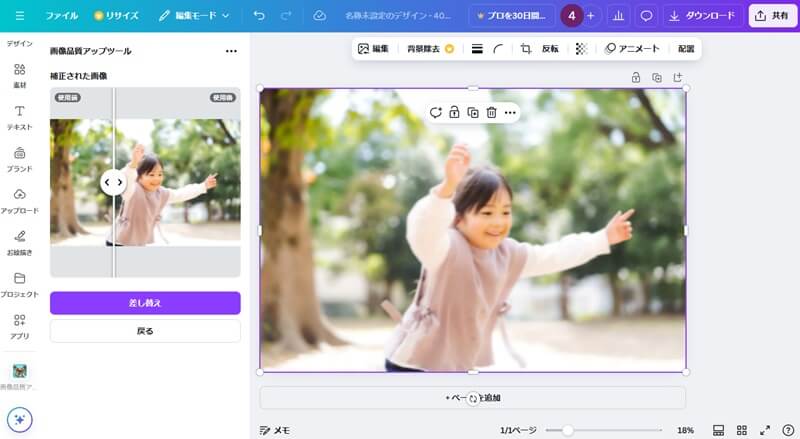
Task: Open the デザイン sidebar tab
Action: click(x=19, y=44)
